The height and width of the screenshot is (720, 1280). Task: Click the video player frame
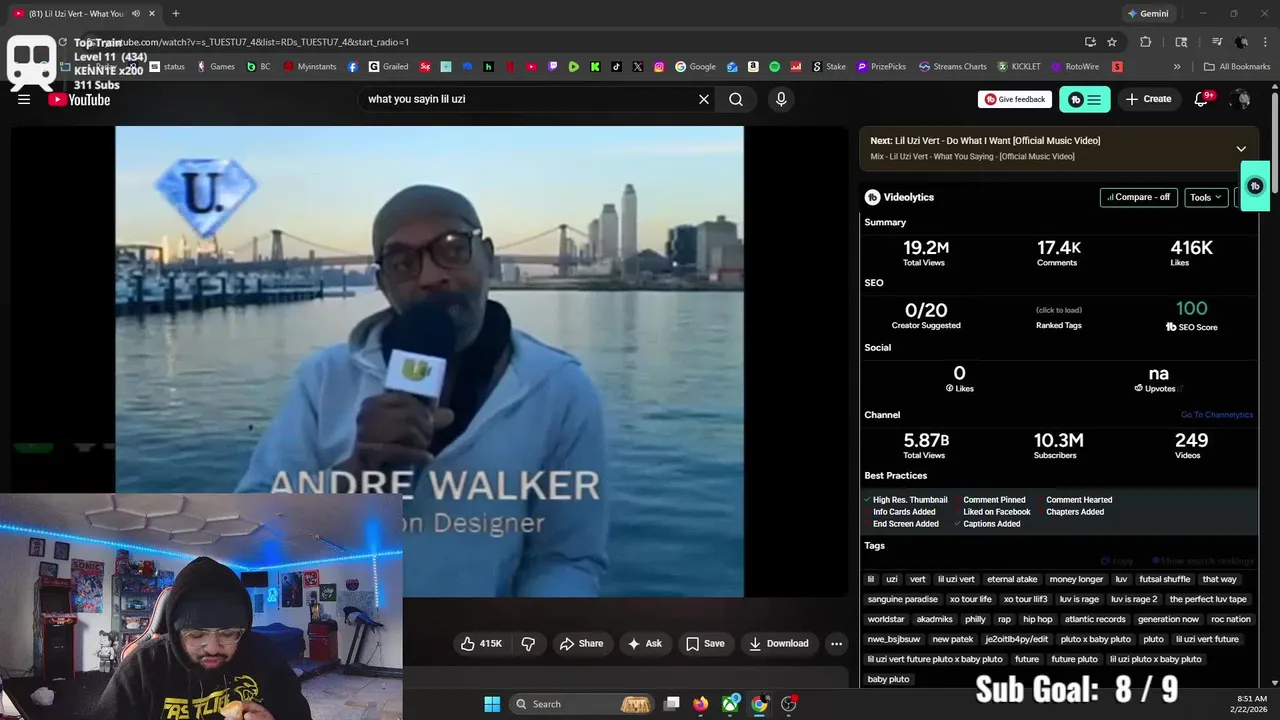(x=429, y=361)
